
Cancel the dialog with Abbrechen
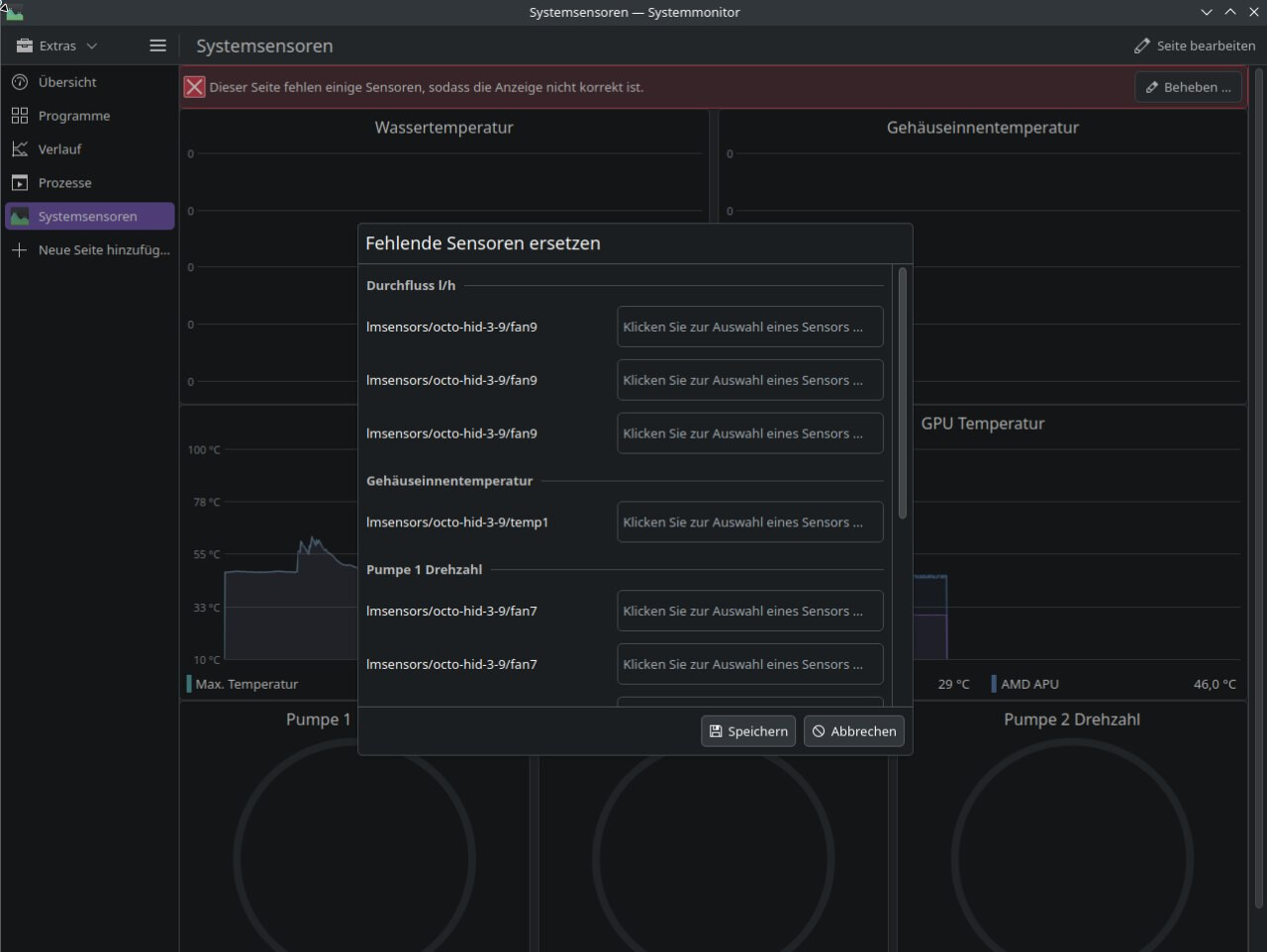click(854, 731)
